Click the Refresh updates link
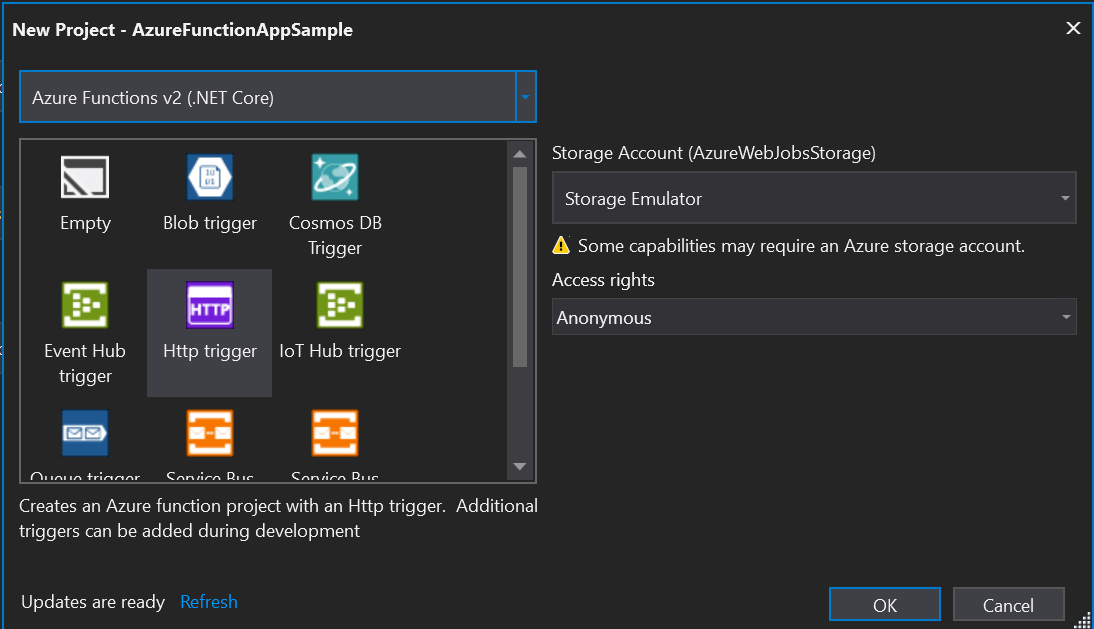Screen dimensions: 1094x629 click(209, 602)
